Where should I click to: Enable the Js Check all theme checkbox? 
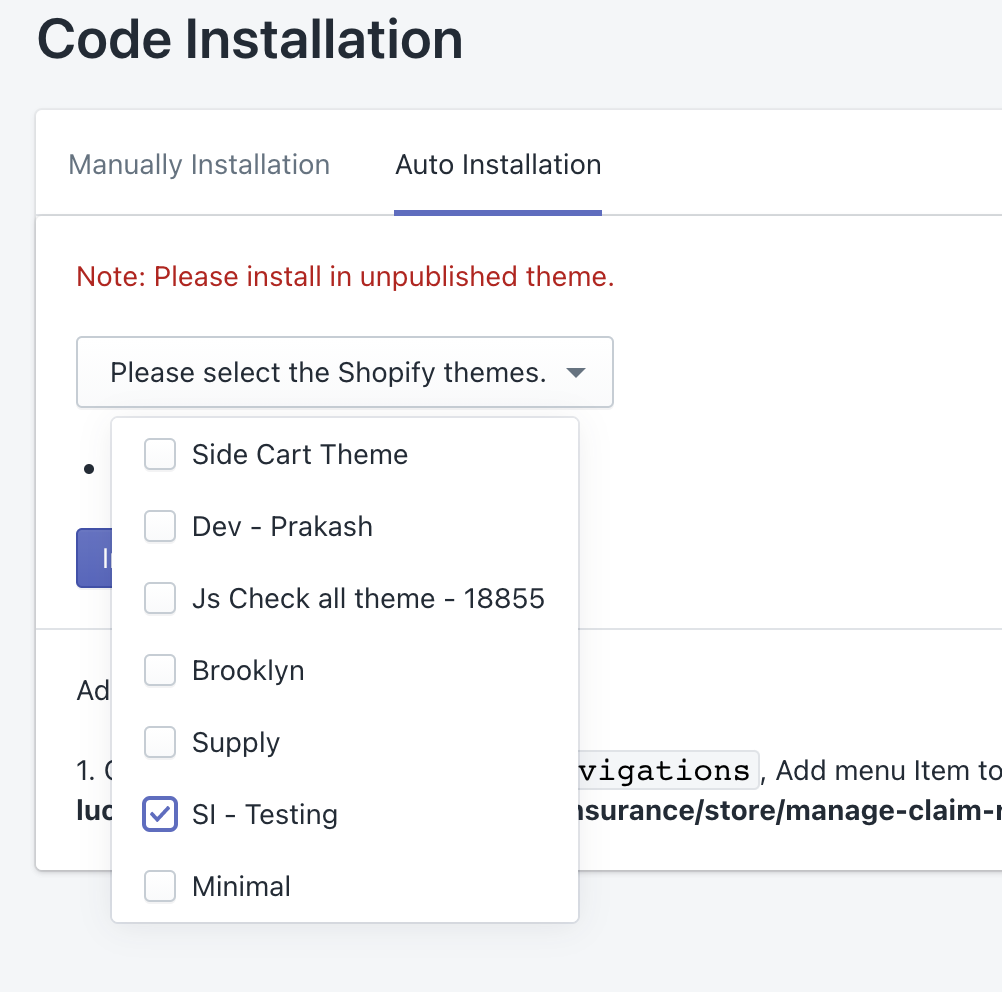160,599
